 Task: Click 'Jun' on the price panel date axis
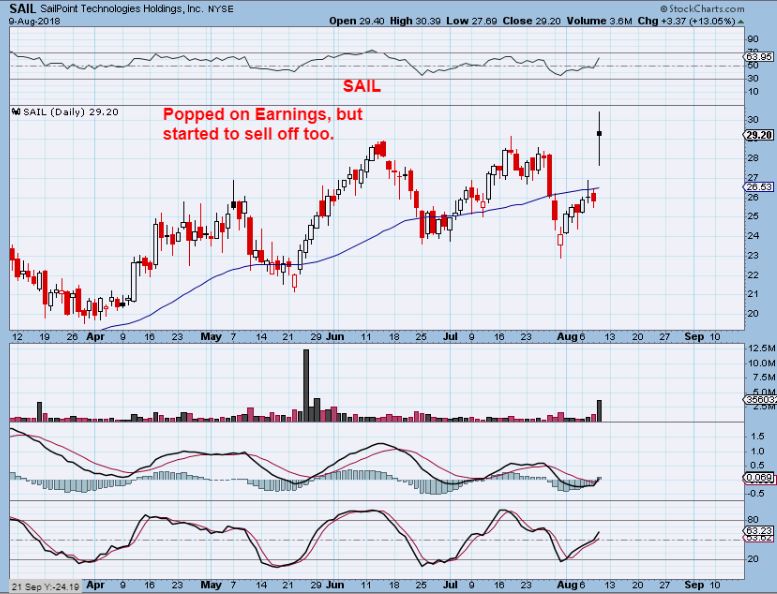pyautogui.click(x=335, y=337)
